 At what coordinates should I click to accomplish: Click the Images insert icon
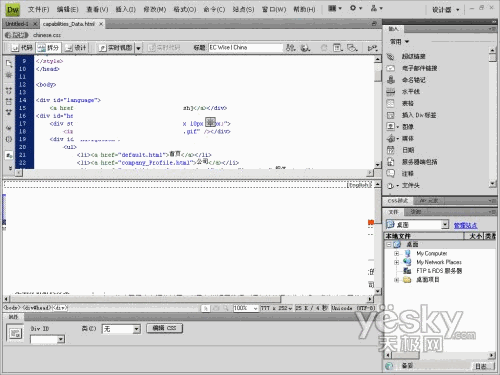[x=390, y=127]
